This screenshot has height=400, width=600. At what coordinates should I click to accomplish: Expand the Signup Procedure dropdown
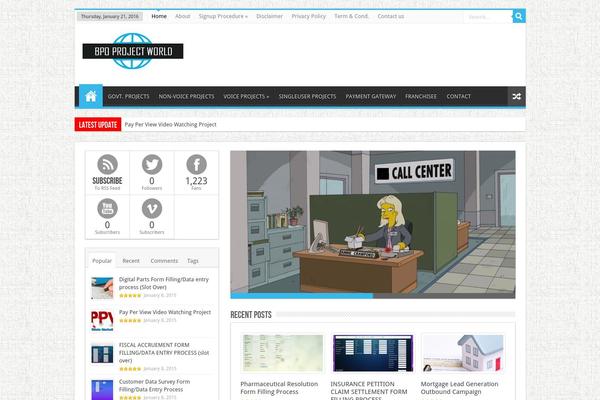223,16
